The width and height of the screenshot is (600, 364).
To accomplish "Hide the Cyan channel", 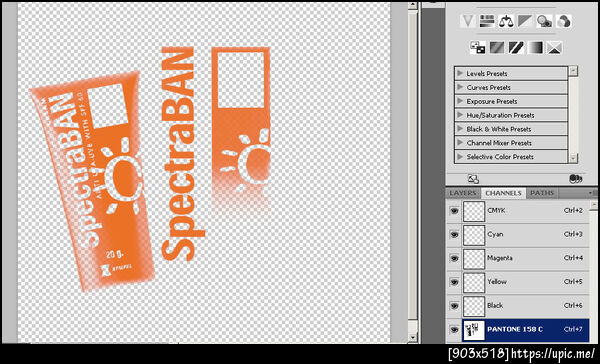I will 454,234.
